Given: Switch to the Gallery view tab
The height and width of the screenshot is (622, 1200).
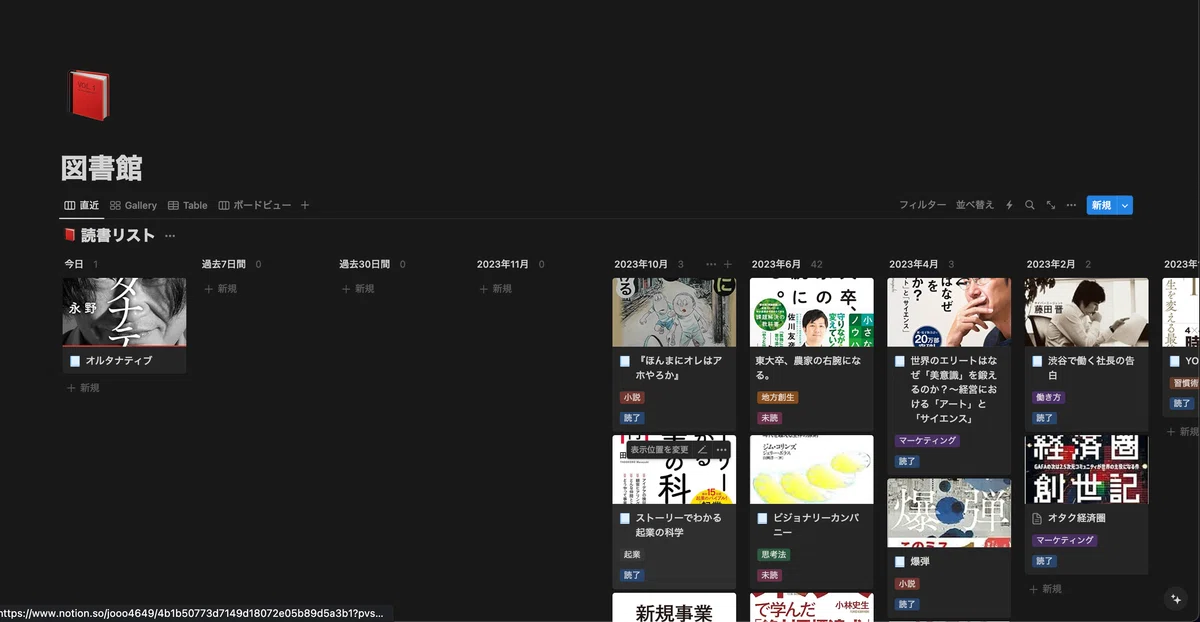Looking at the screenshot, I should [x=133, y=205].
